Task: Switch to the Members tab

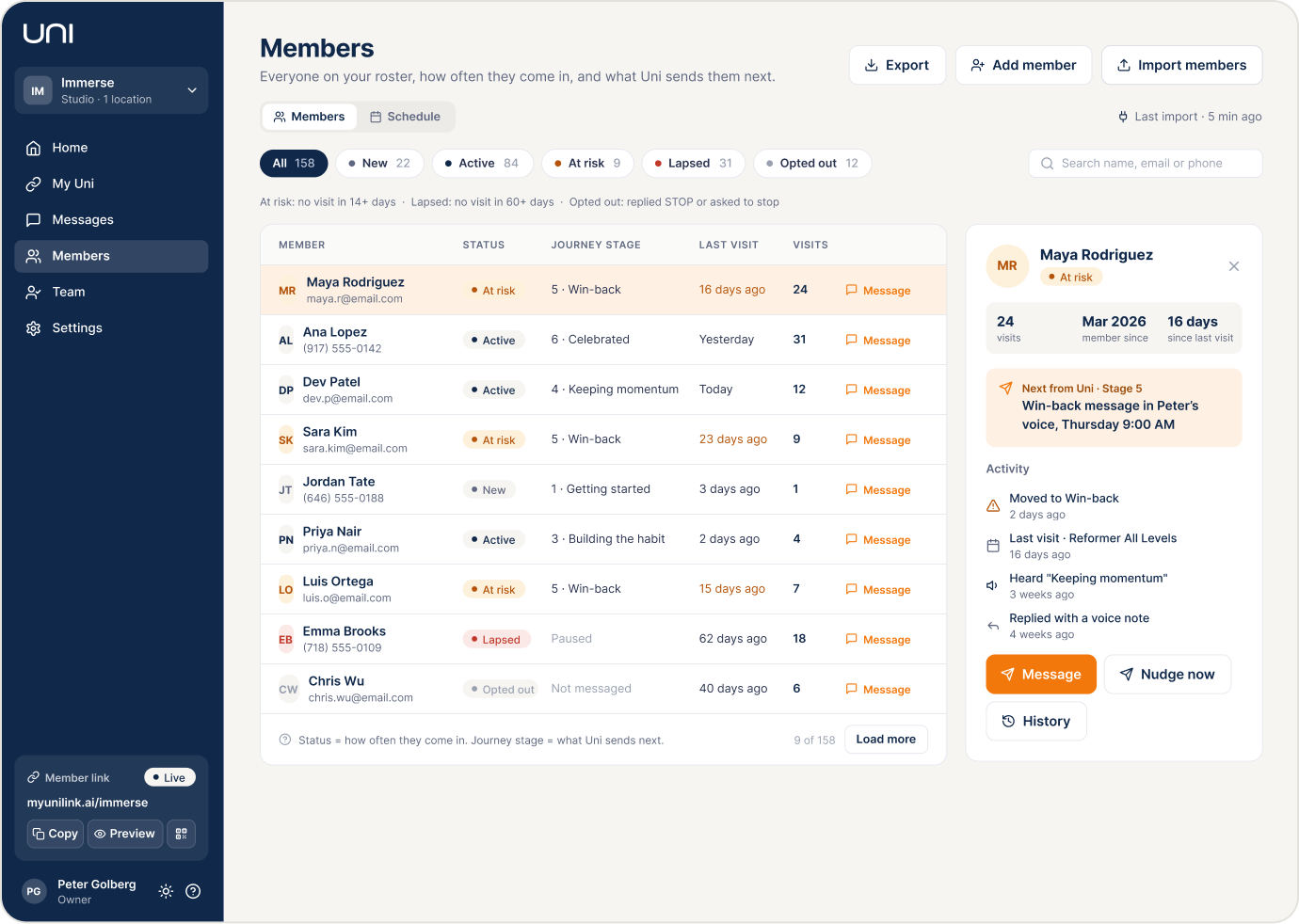Action: [x=309, y=117]
